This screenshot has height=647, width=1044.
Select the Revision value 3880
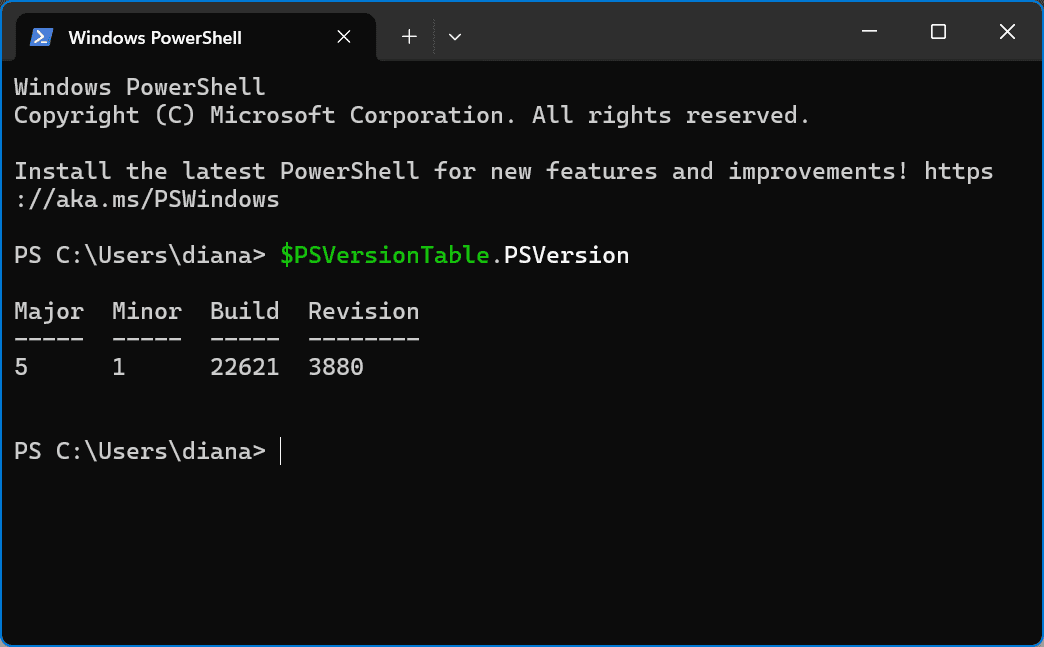click(x=335, y=367)
